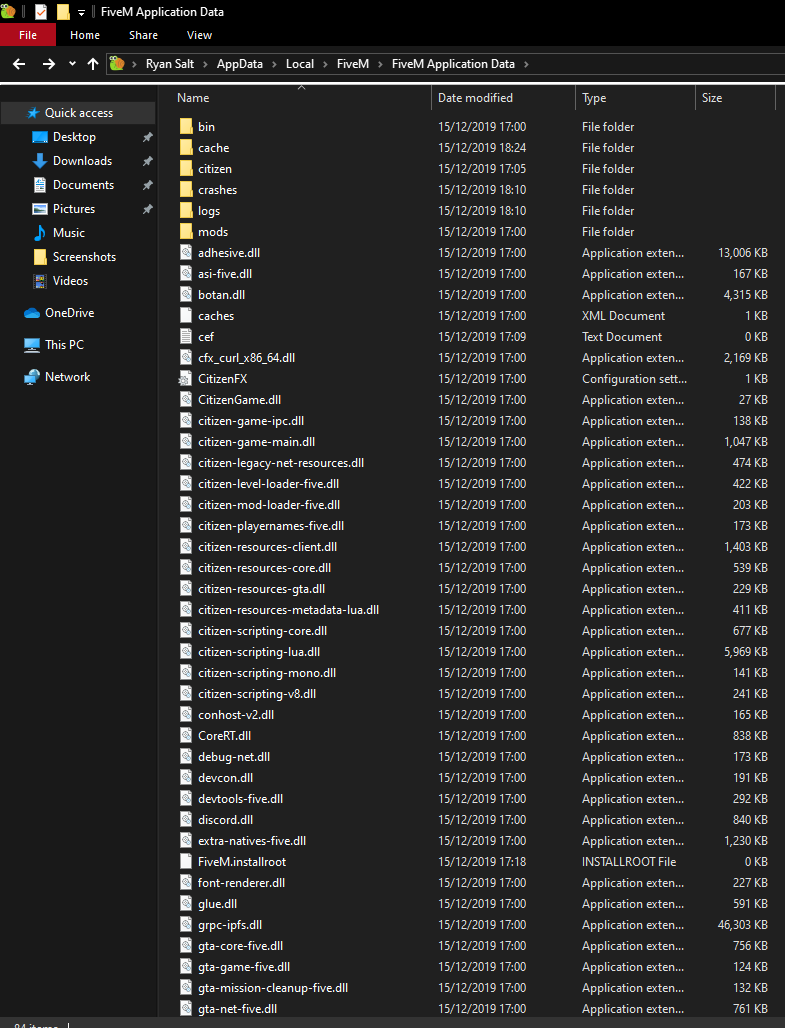Open Downloads in the navigation pane
The image size is (785, 1028).
coord(82,161)
